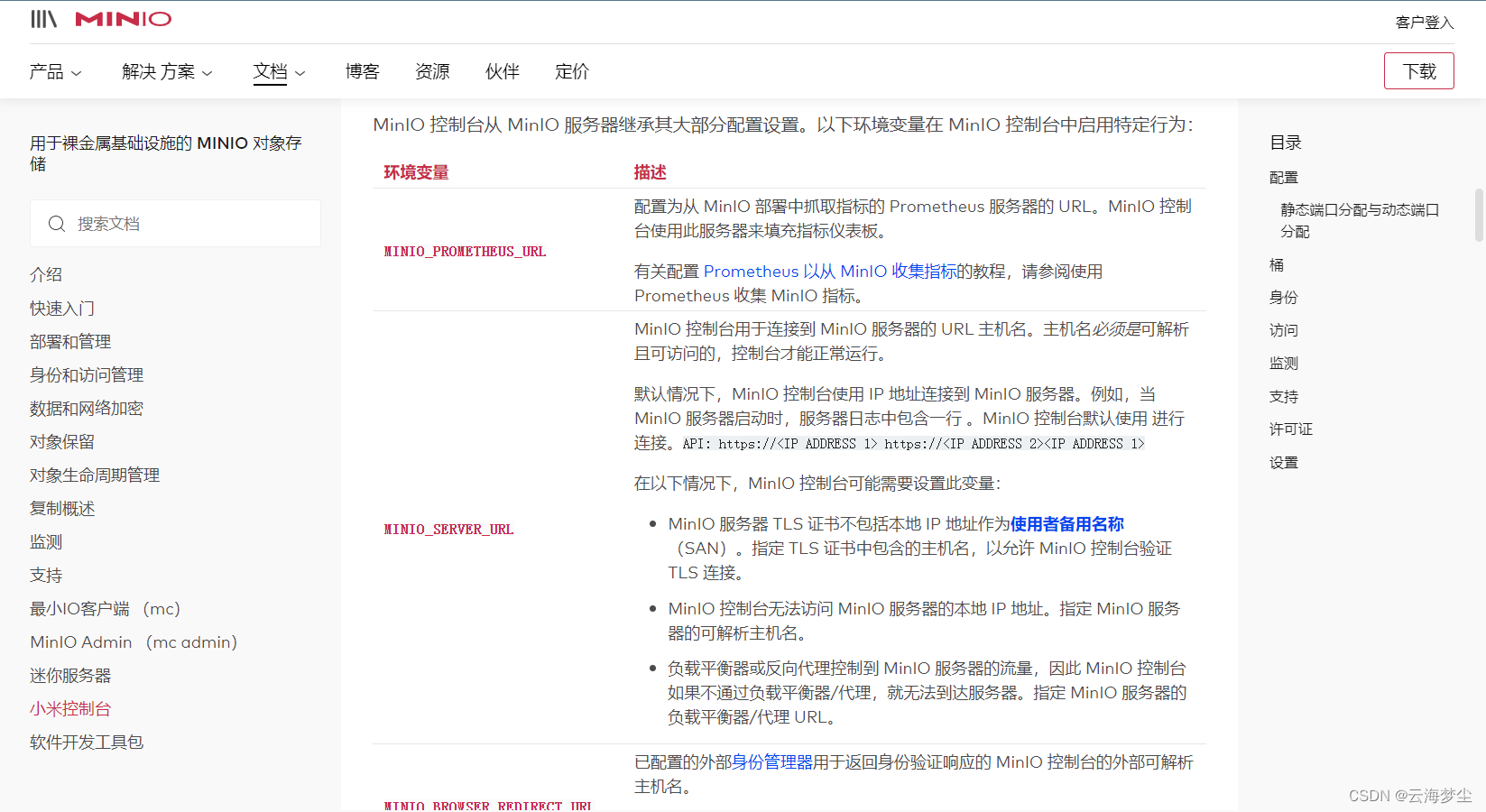Click the 描述 column header

650,171
